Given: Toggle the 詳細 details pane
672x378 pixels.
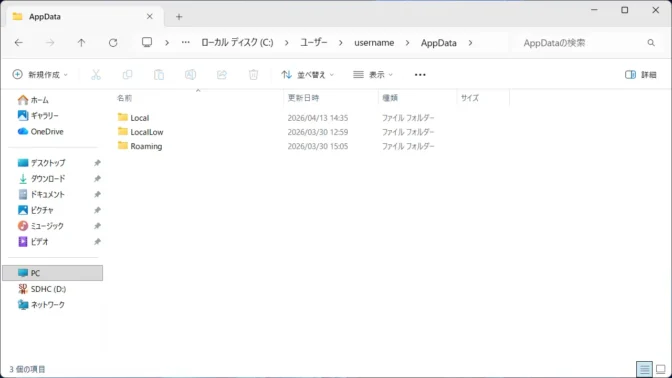Looking at the screenshot, I should [641, 75].
